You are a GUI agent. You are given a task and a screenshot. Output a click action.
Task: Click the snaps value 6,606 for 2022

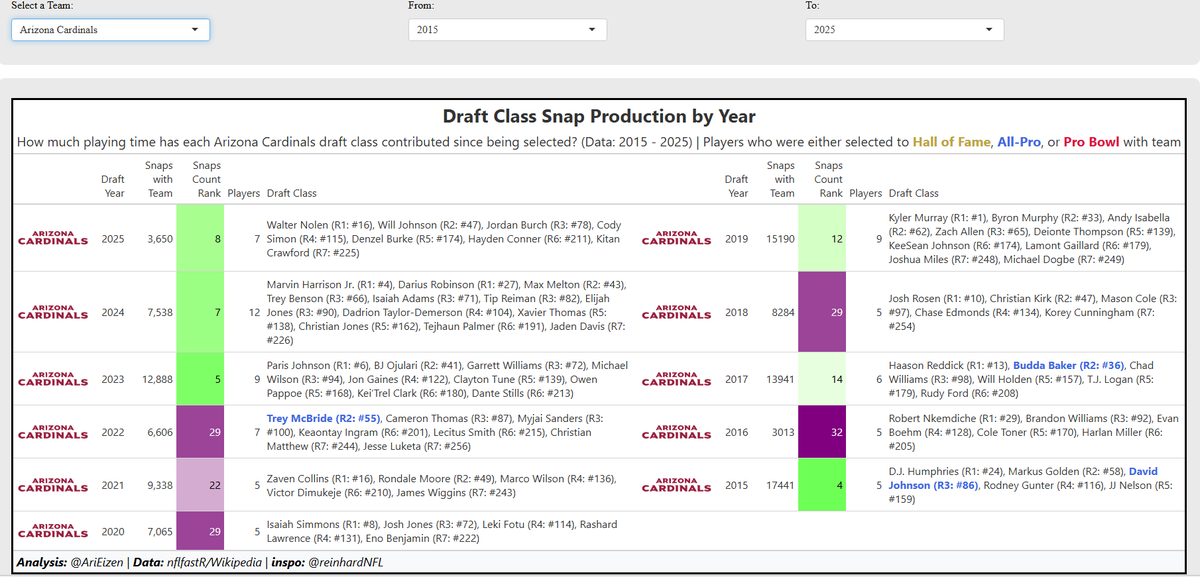[159, 433]
